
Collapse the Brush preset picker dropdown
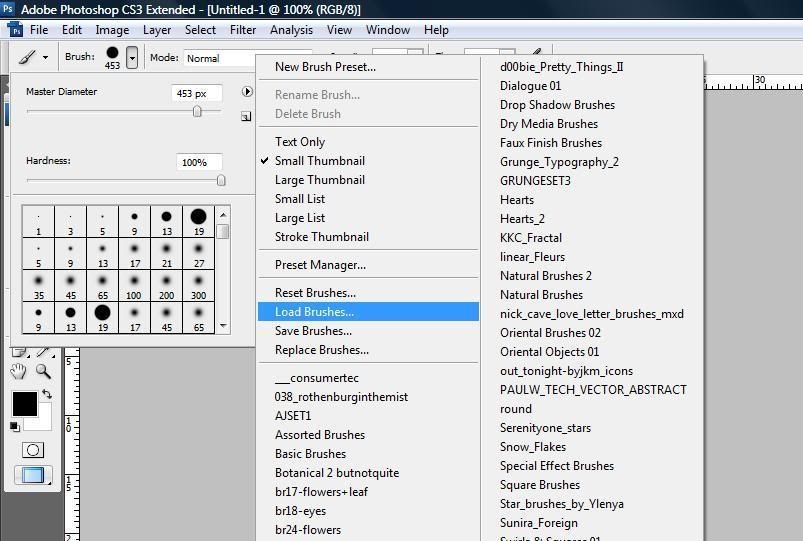click(132, 57)
